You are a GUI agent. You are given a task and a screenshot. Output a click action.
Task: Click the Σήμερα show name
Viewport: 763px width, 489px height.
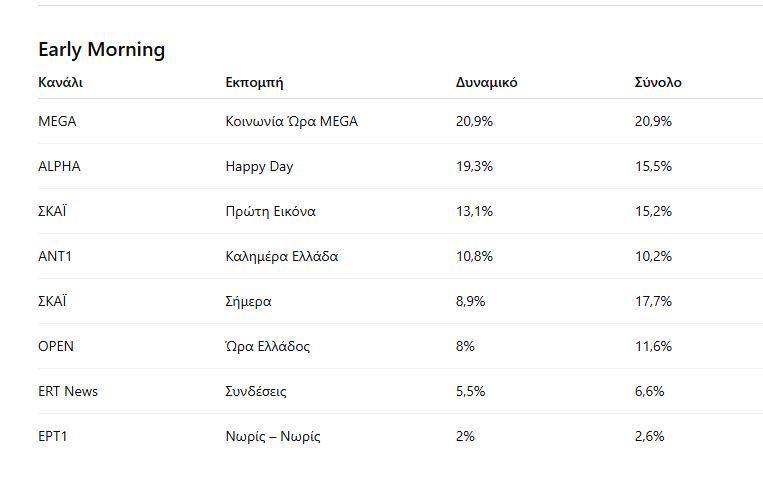[248, 301]
